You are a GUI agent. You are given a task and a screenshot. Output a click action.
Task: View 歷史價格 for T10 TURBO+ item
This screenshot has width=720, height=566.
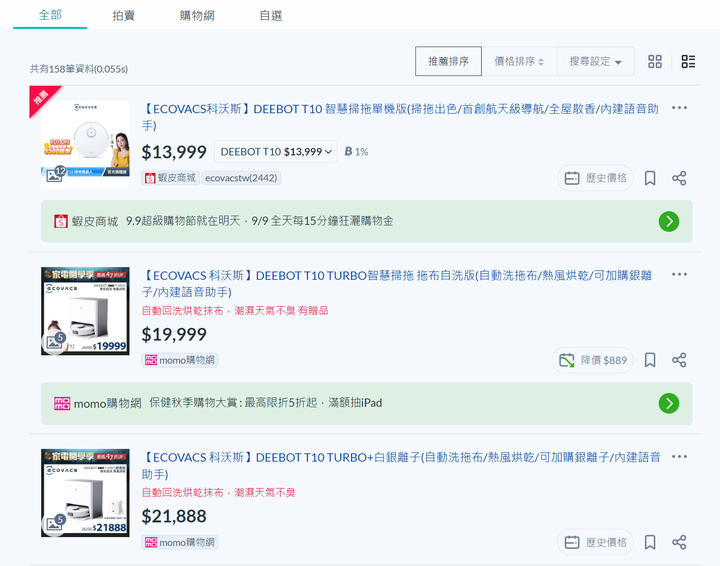point(595,542)
